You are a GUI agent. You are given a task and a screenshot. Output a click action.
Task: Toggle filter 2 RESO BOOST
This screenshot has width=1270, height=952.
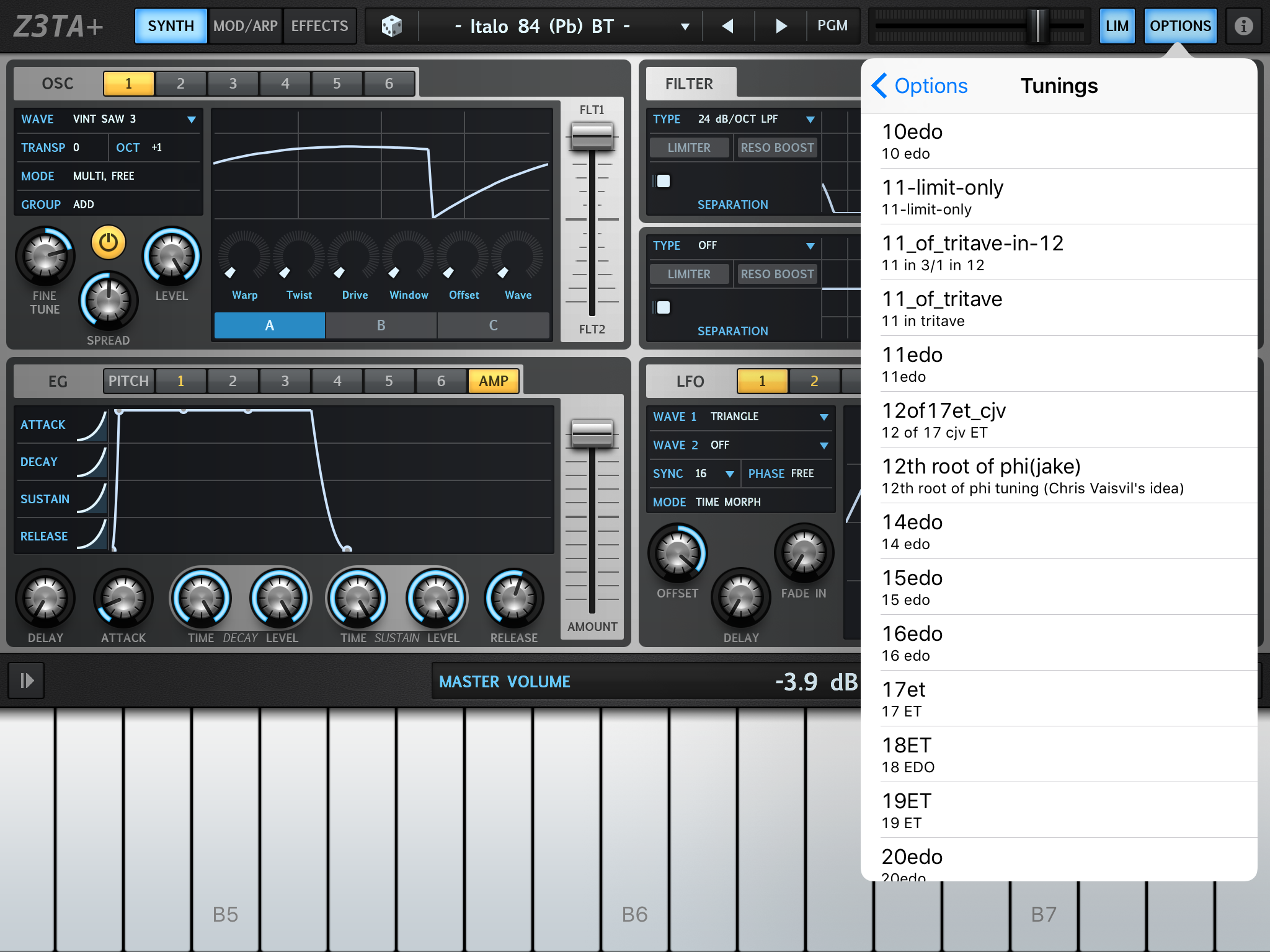(777, 274)
